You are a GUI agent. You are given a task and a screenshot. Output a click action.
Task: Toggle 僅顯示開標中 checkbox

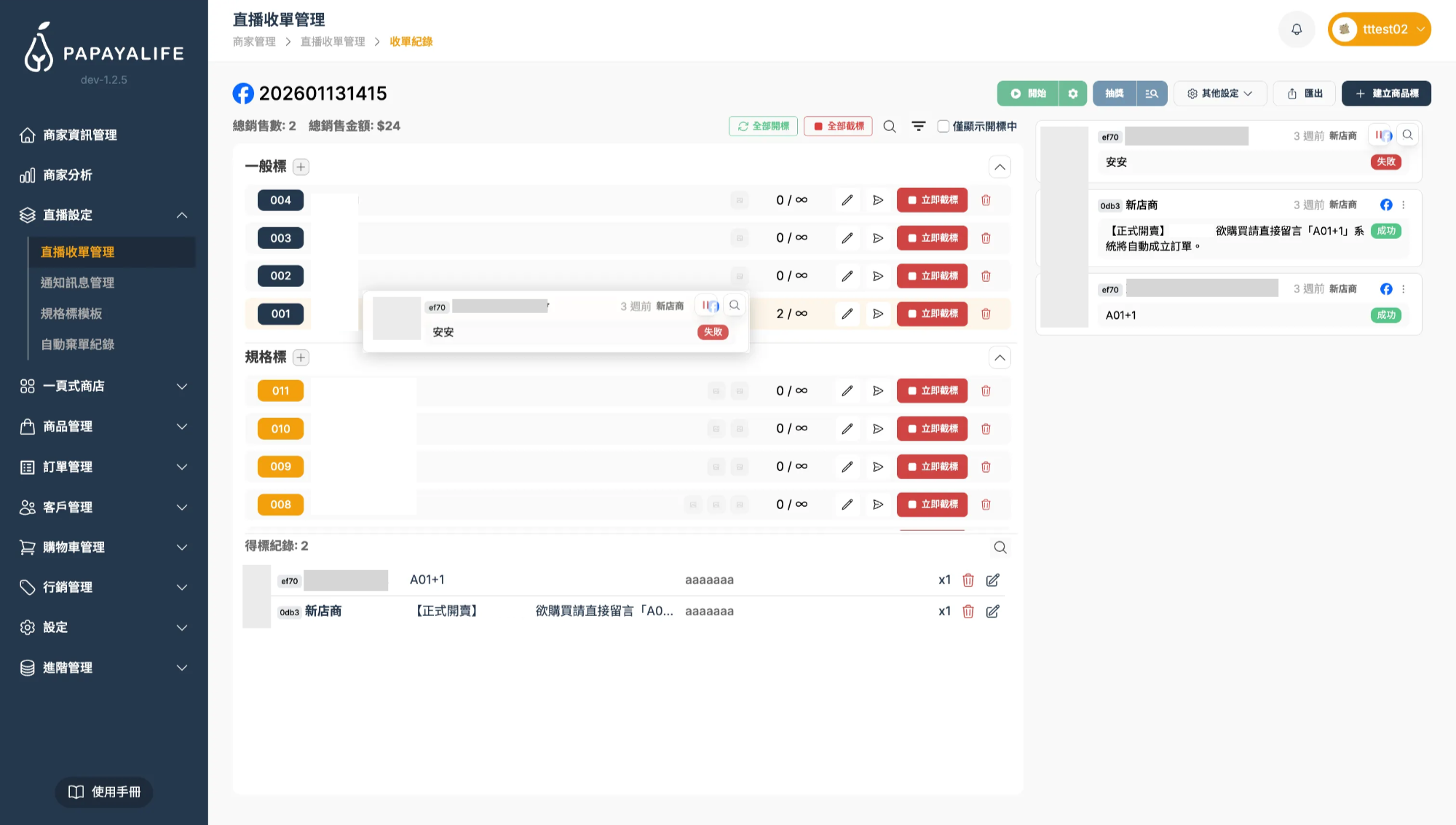[943, 126]
